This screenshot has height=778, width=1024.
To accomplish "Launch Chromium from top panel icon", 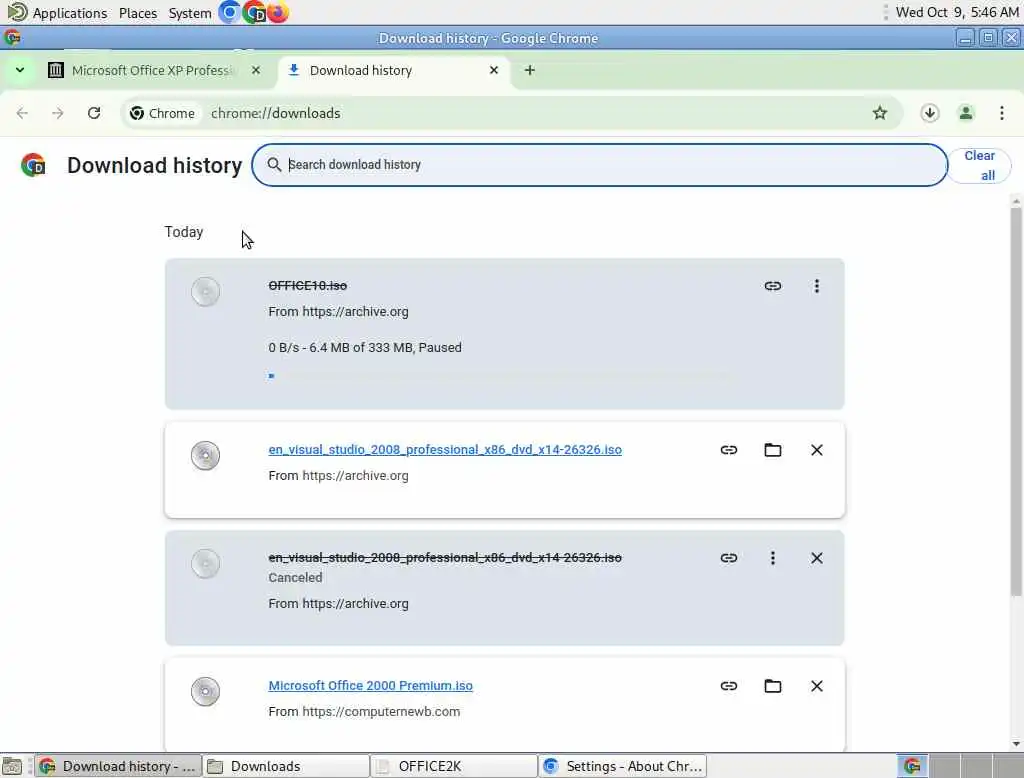I will [x=229, y=12].
